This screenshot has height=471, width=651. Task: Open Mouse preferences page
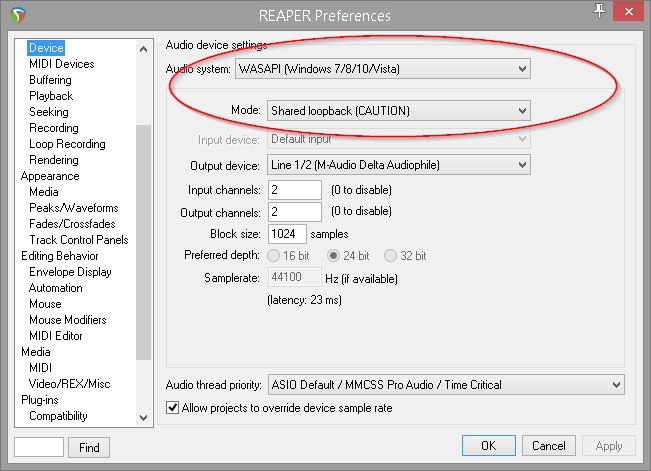point(45,304)
